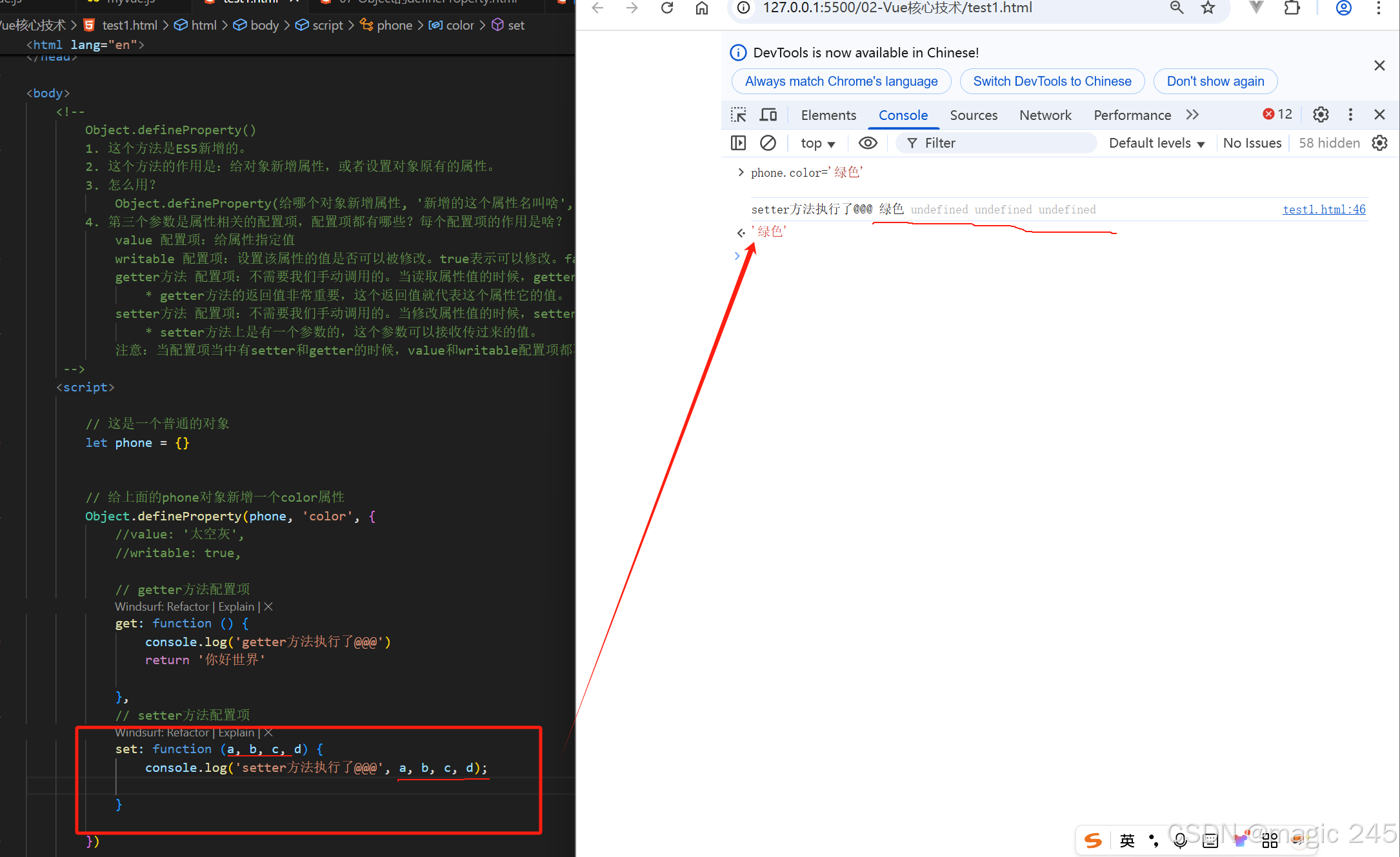This screenshot has height=857, width=1400.
Task: Click the live expression eye icon
Action: pos(868,143)
